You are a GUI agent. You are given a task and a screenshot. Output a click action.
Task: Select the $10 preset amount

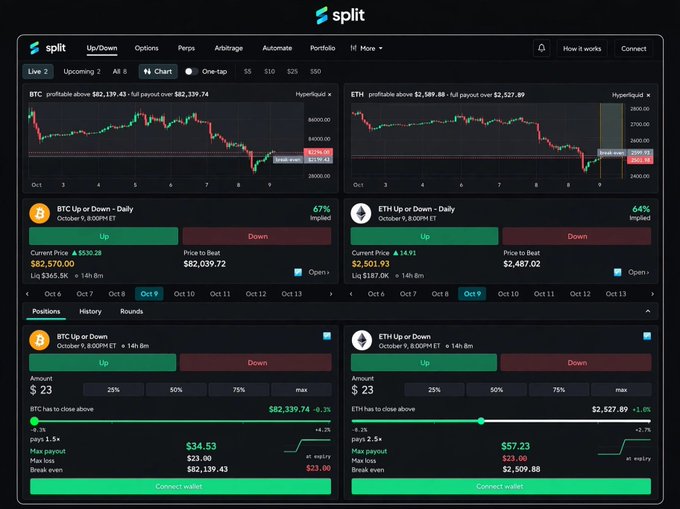click(269, 72)
